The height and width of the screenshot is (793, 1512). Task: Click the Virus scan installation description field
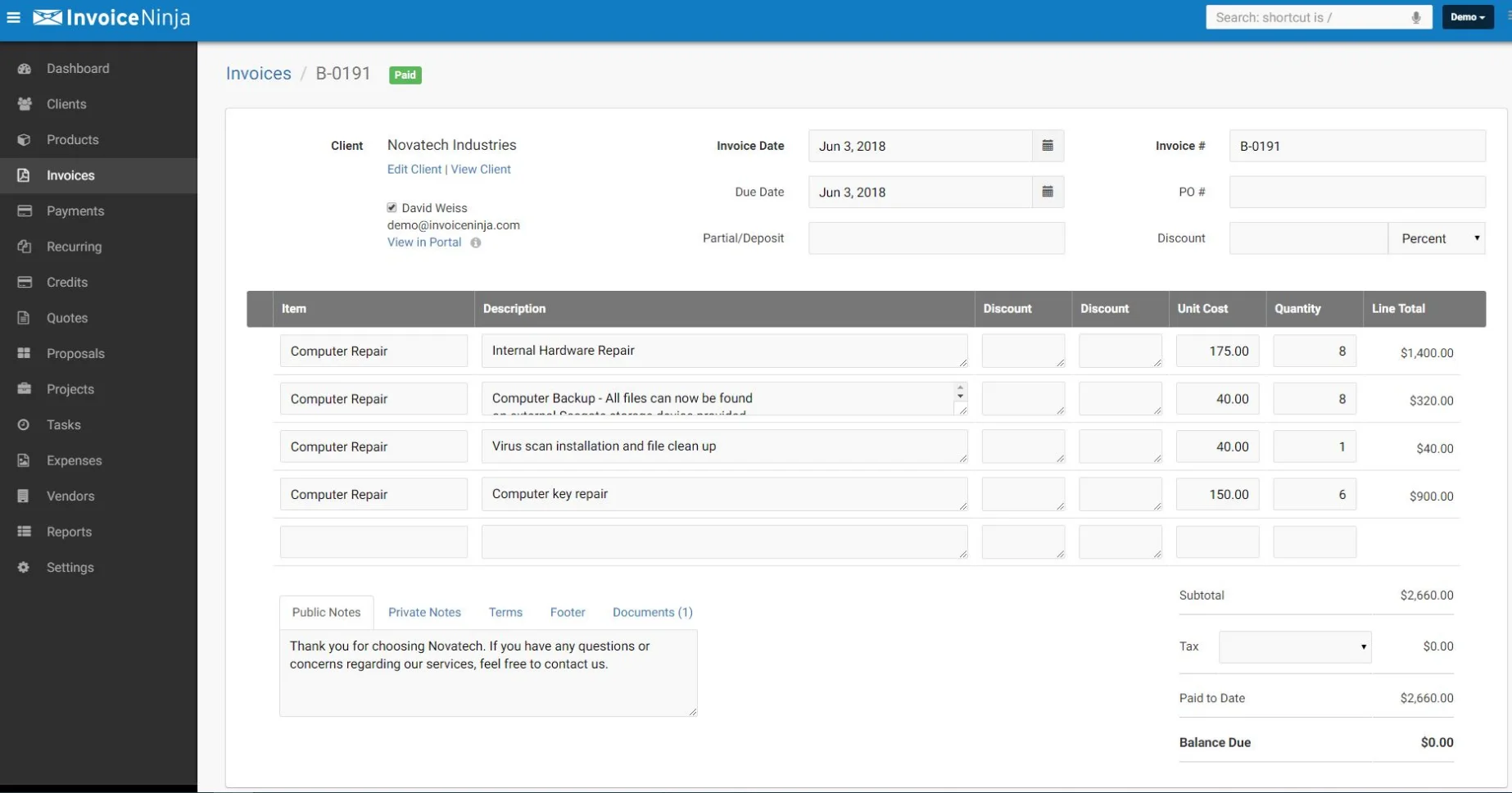(x=724, y=446)
